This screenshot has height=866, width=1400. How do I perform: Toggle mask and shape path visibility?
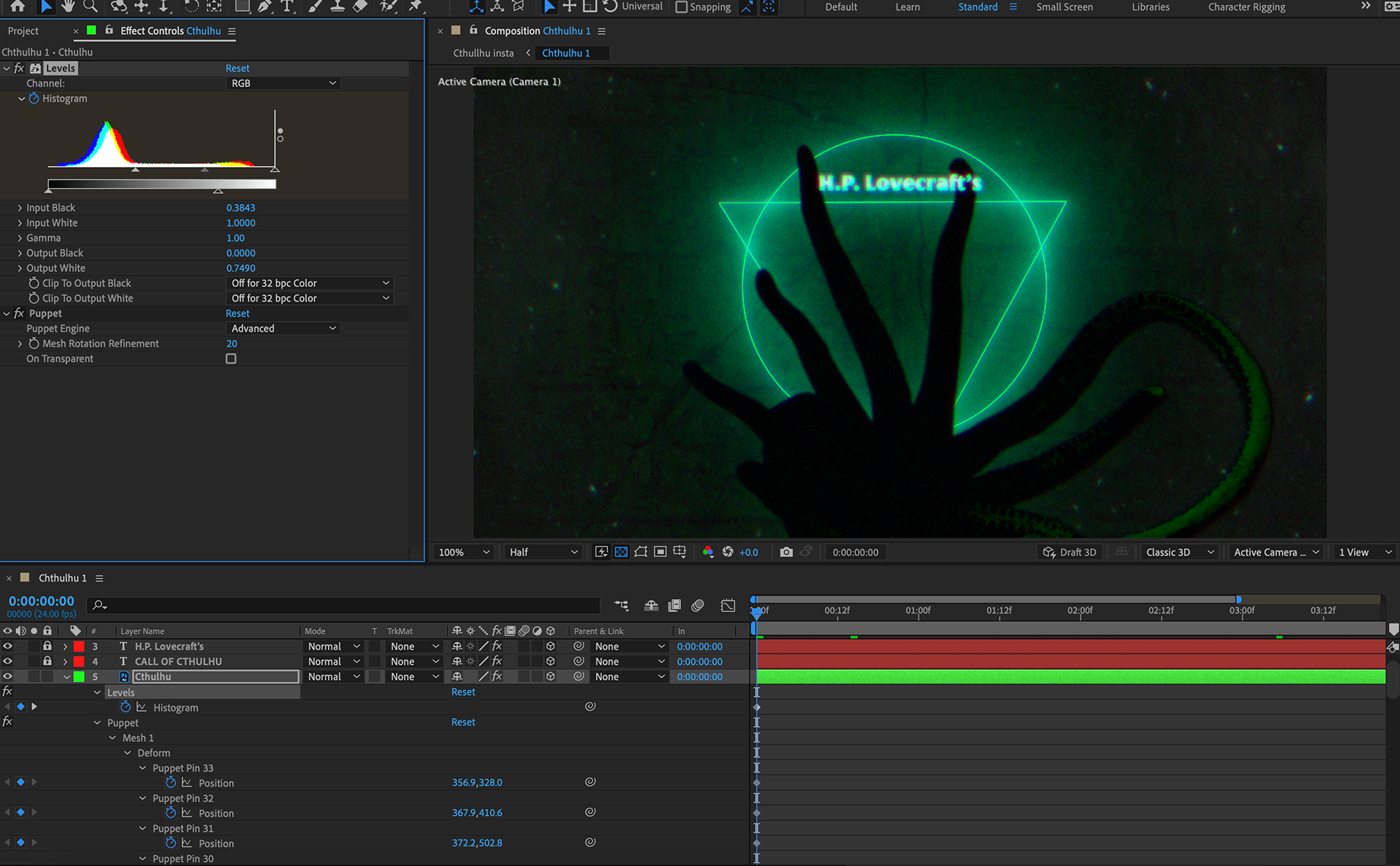pos(641,552)
